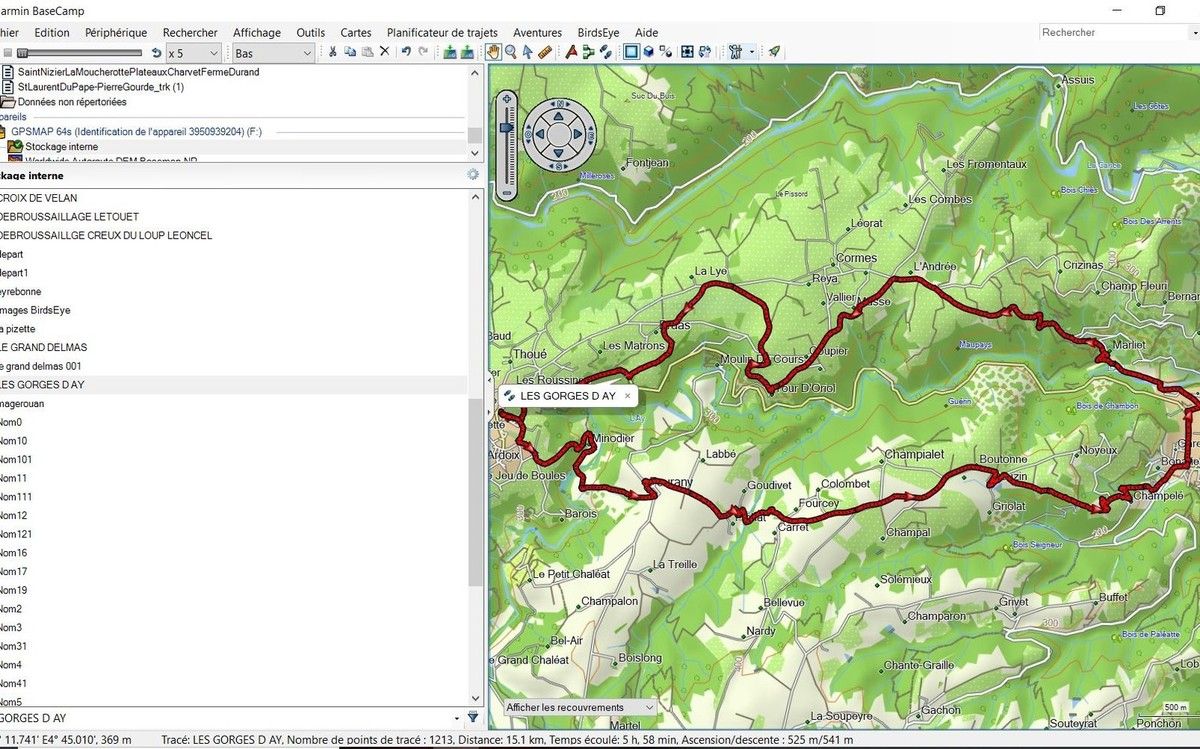Select StLaurentDuPape-PierreGourde_trk (1) list
Screen dimensions: 1200x749
click(x=100, y=87)
